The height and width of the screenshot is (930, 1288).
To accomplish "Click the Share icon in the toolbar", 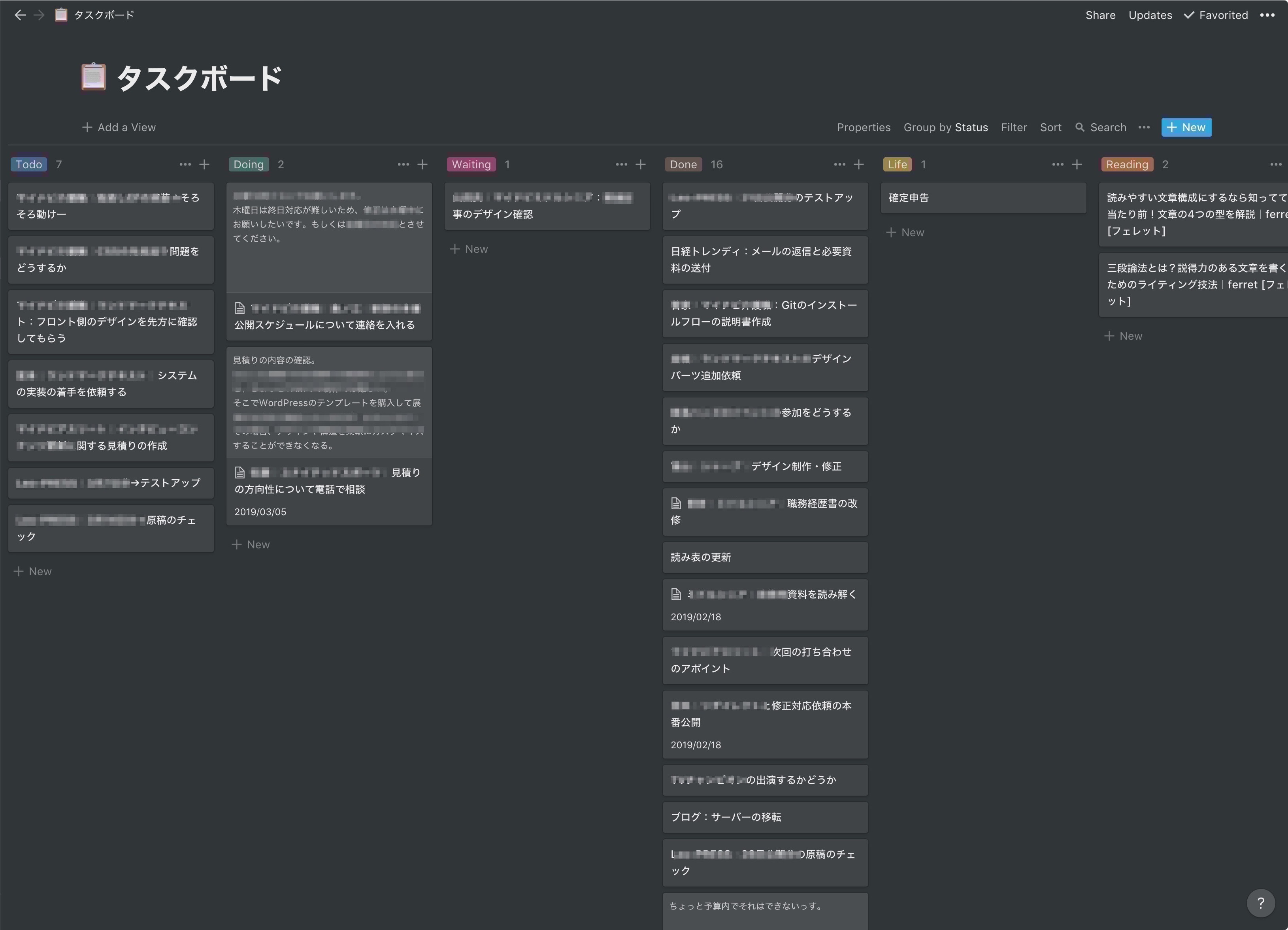I will (1101, 14).
